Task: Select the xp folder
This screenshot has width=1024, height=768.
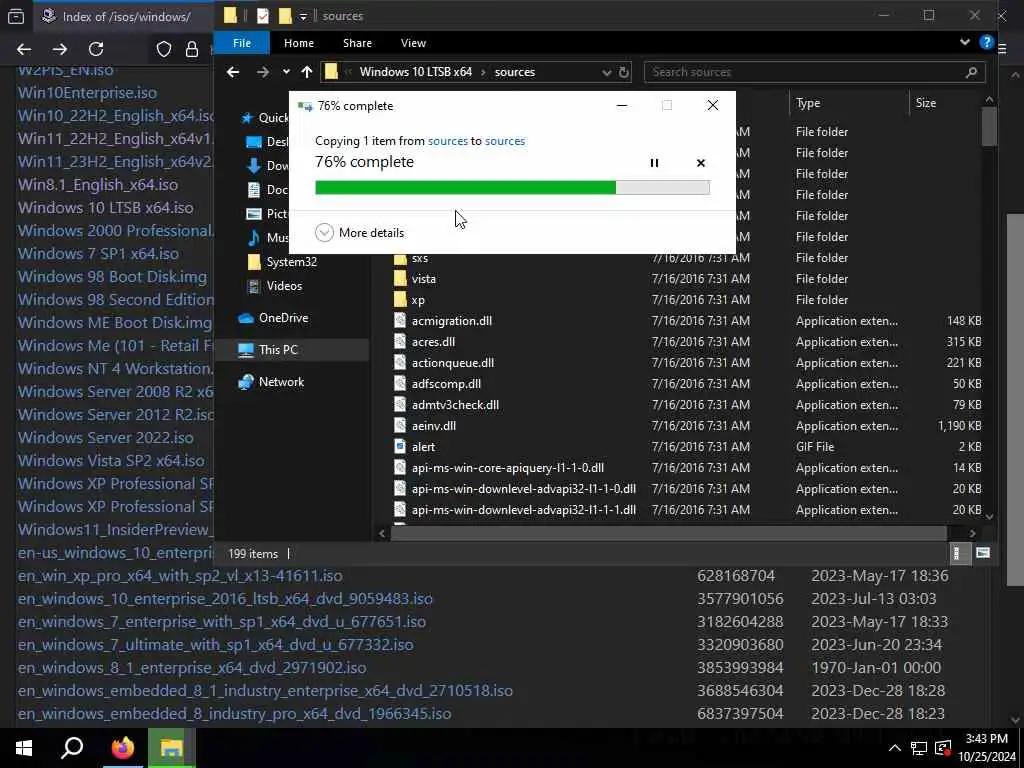Action: pyautogui.click(x=418, y=300)
